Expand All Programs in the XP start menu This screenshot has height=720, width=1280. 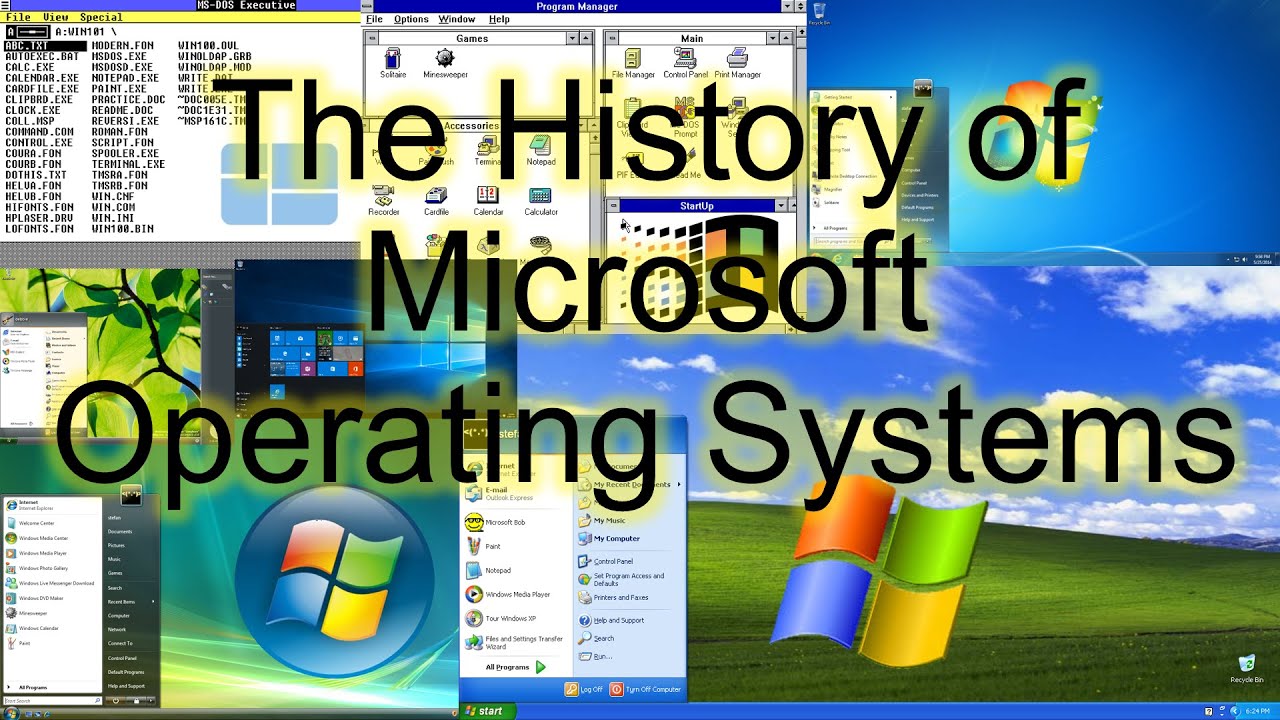pyautogui.click(x=515, y=667)
